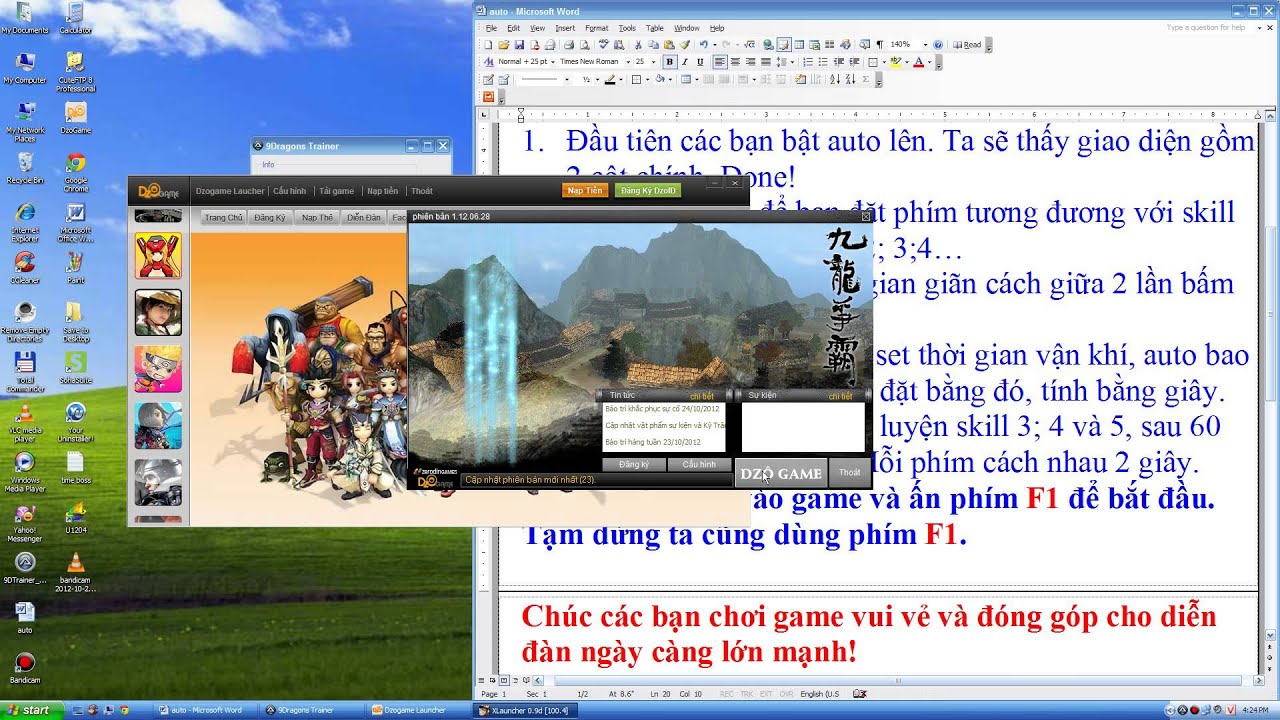
Task: Click the Open folder icon in Word toolbar
Action: click(x=504, y=45)
